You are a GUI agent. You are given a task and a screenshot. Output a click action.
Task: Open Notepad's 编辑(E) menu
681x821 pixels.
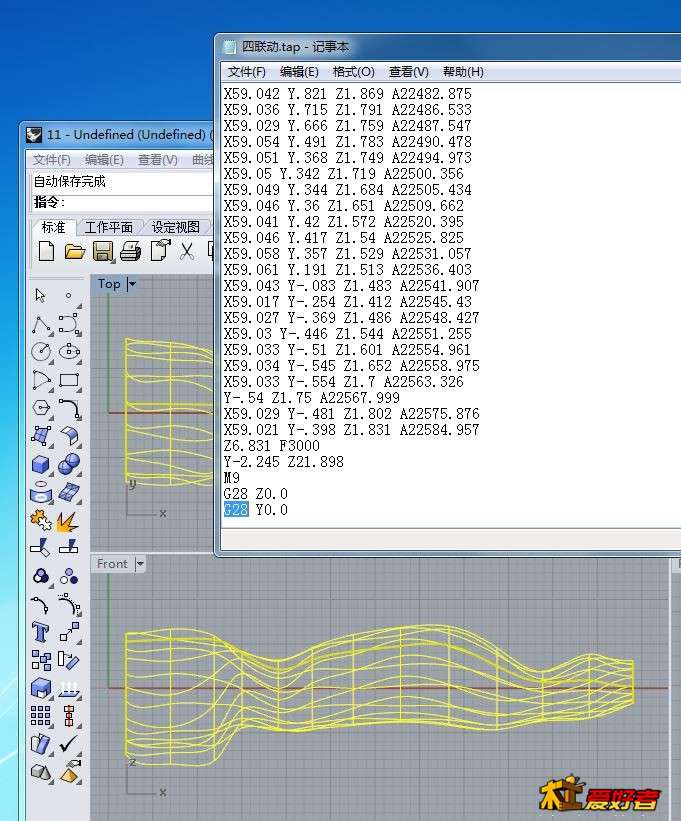[299, 72]
